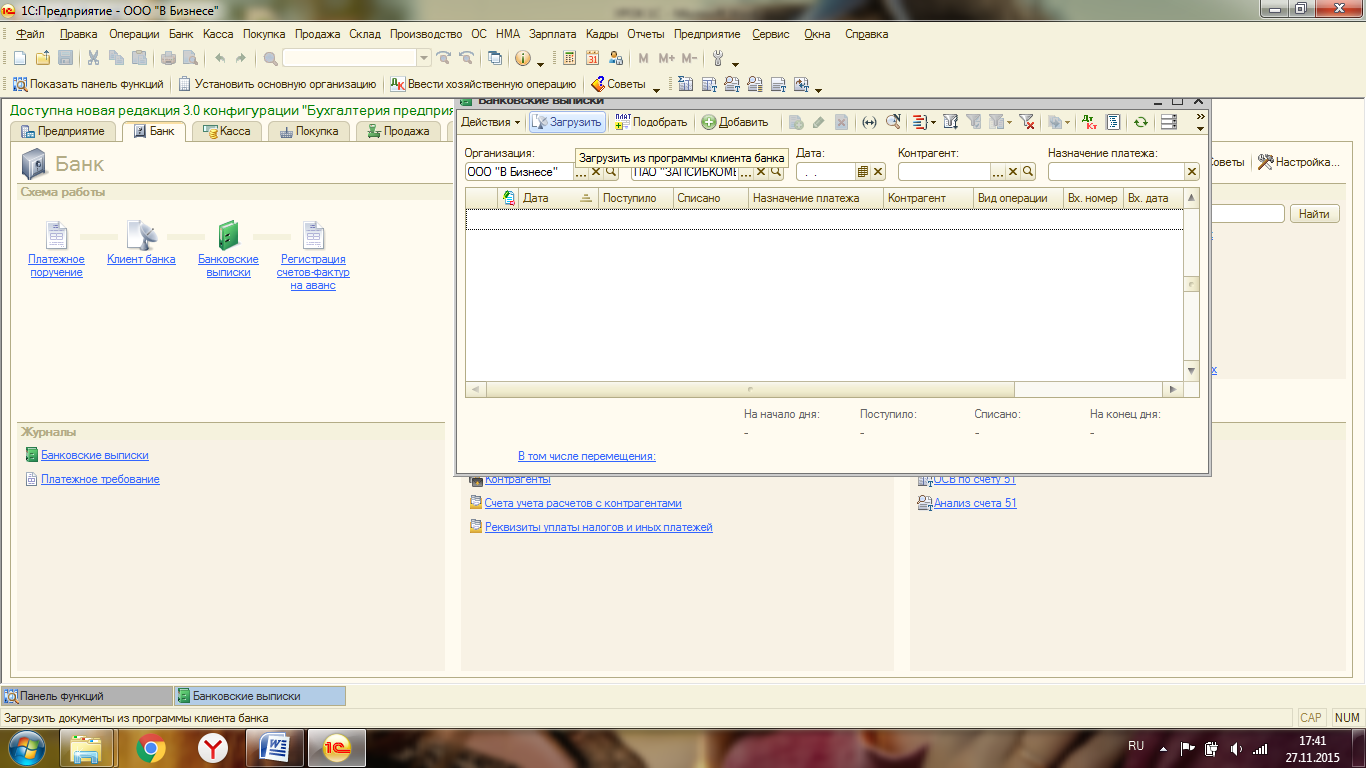Image resolution: width=1366 pixels, height=768 pixels.
Task: Click the vertical scrollbar down arrow in list
Action: (1191, 370)
